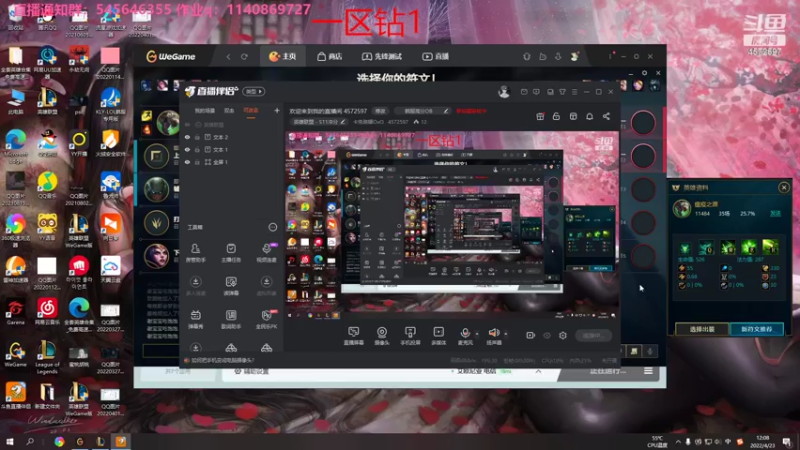Open the 弹幕秀 tool
Screen dimensions: 800x450
point(195,319)
